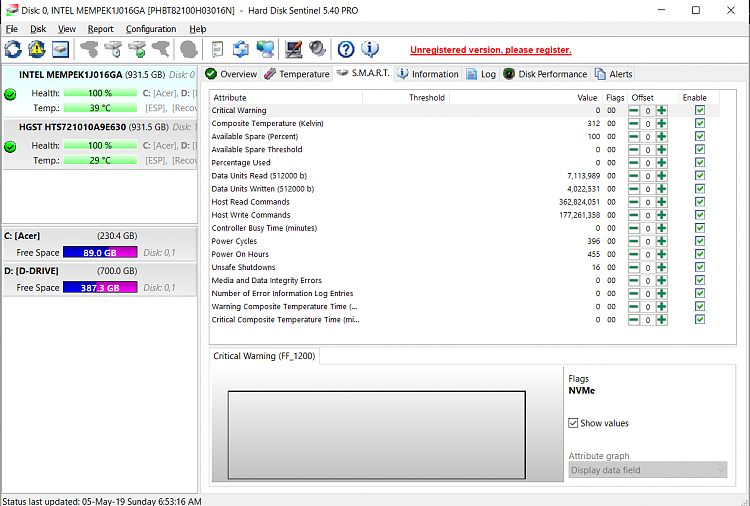Click minus offset for Available Spare (Percent)

pyautogui.click(x=634, y=137)
